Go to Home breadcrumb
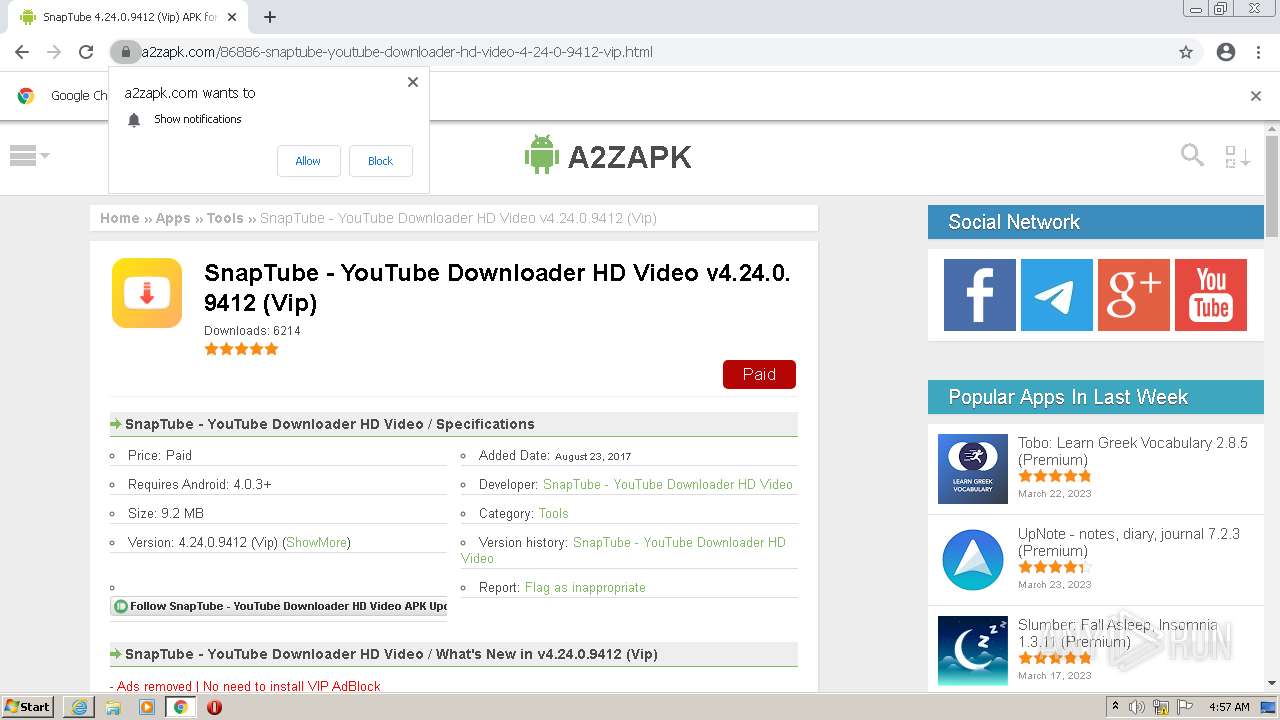The width and height of the screenshot is (1280, 720). [119, 218]
